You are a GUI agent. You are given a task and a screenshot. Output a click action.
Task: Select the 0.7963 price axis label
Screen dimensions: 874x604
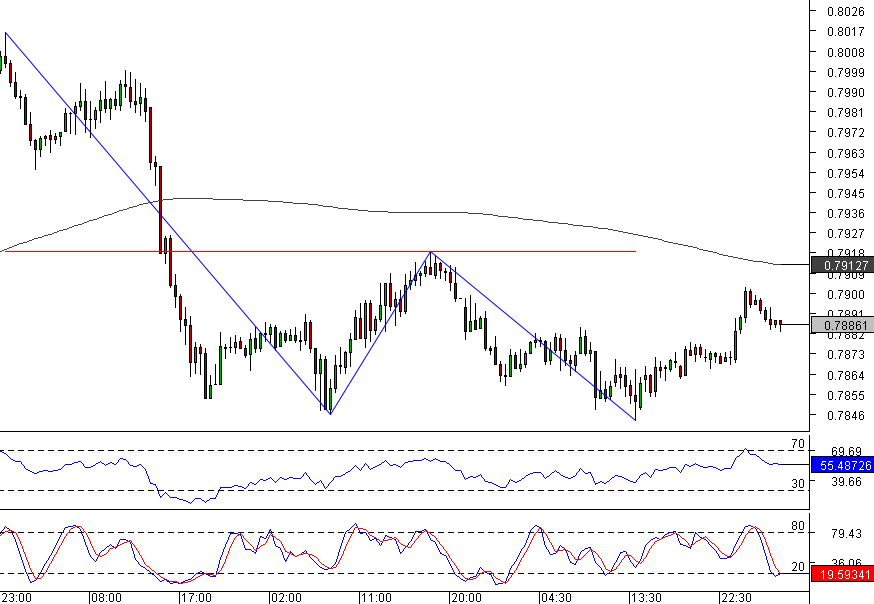(846, 153)
